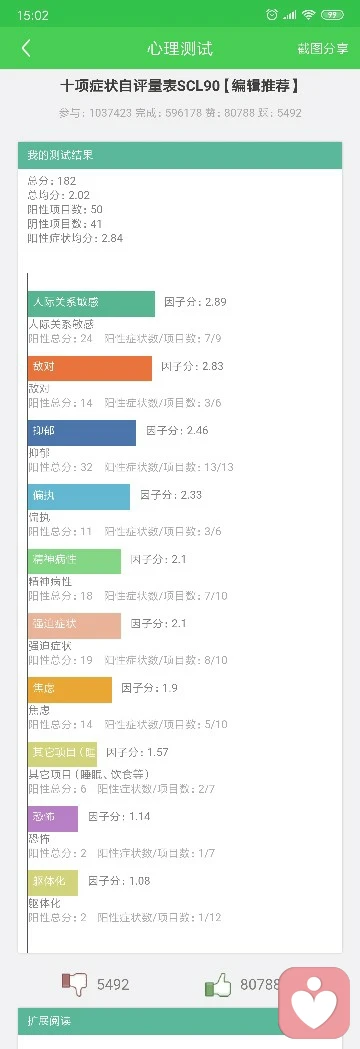Select the dark blue 抑郁 bar

(82, 432)
